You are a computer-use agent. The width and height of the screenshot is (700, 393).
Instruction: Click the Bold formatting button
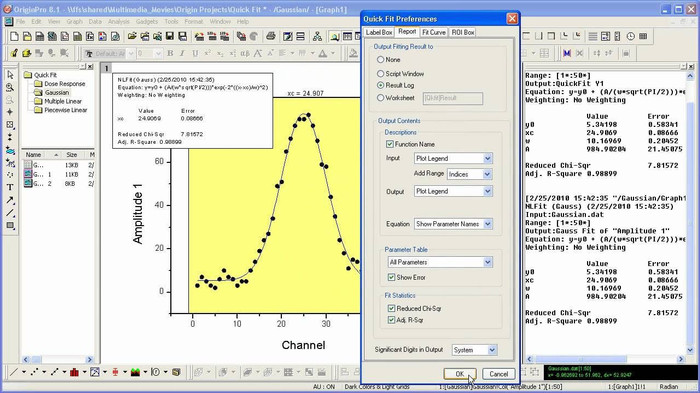170,54
